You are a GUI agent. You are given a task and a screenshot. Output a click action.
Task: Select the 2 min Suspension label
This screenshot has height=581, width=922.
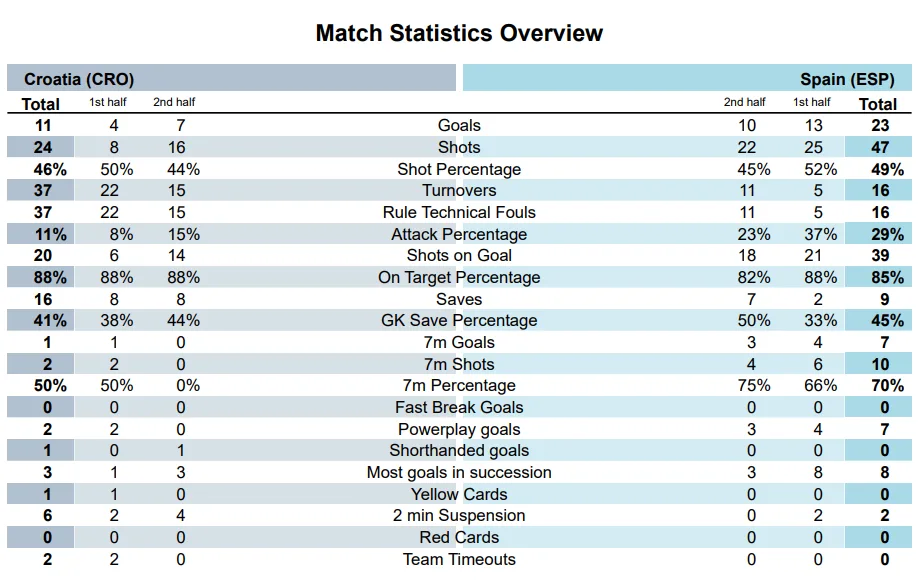pyautogui.click(x=459, y=516)
